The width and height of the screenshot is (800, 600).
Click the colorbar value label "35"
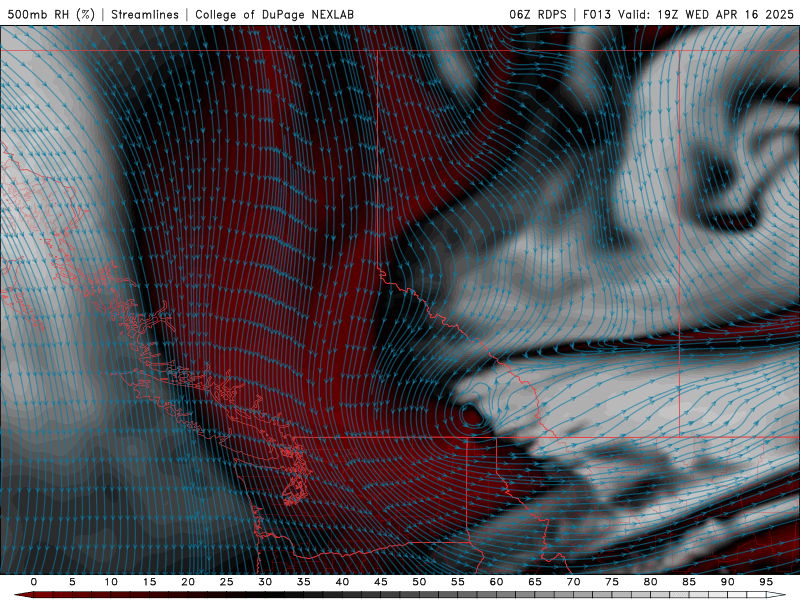pyautogui.click(x=304, y=582)
